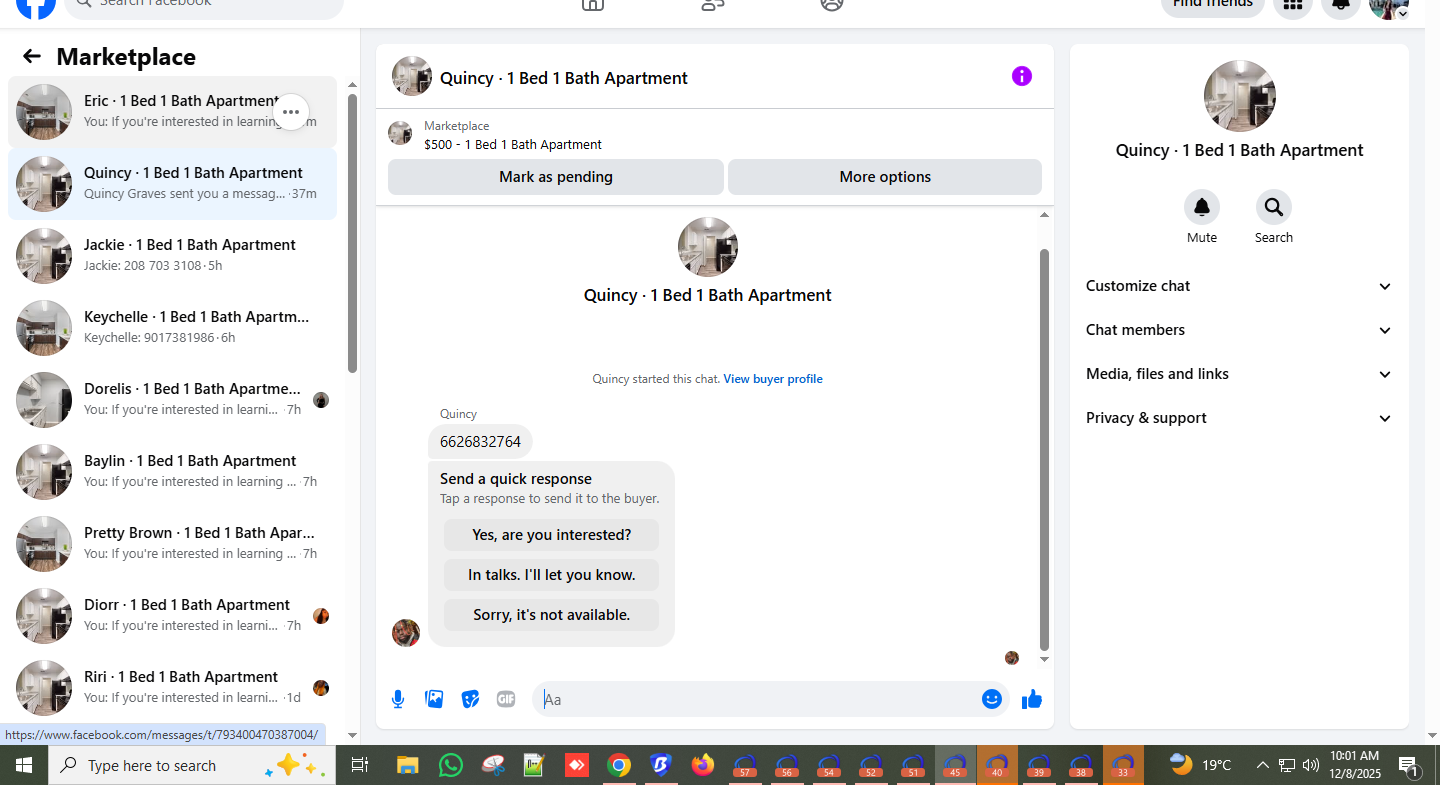Send quick reply 'Sorry, it's not available.'
Viewport: 1440px width, 785px height.
(x=552, y=615)
